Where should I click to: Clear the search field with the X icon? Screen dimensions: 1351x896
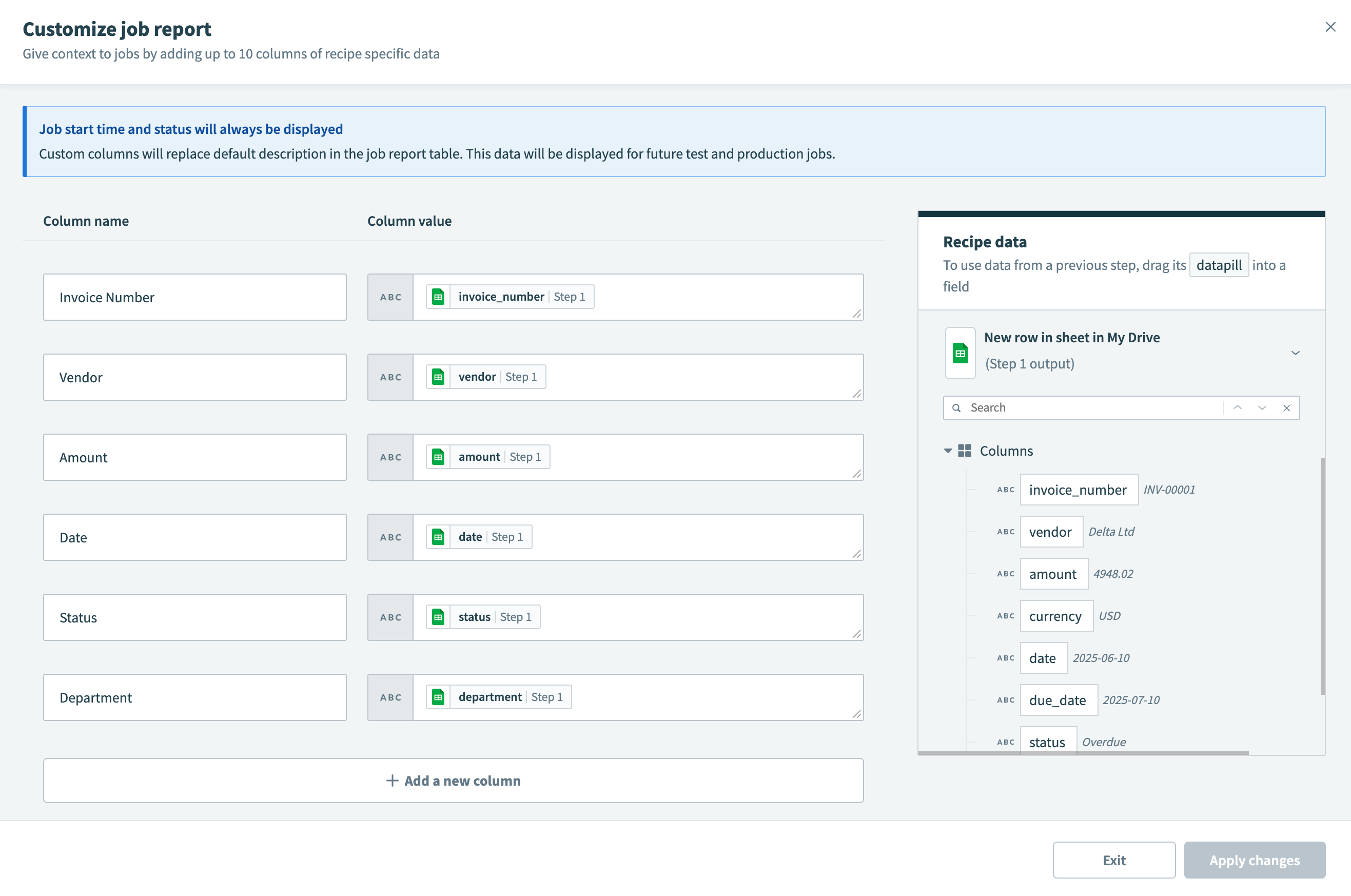pos(1286,407)
